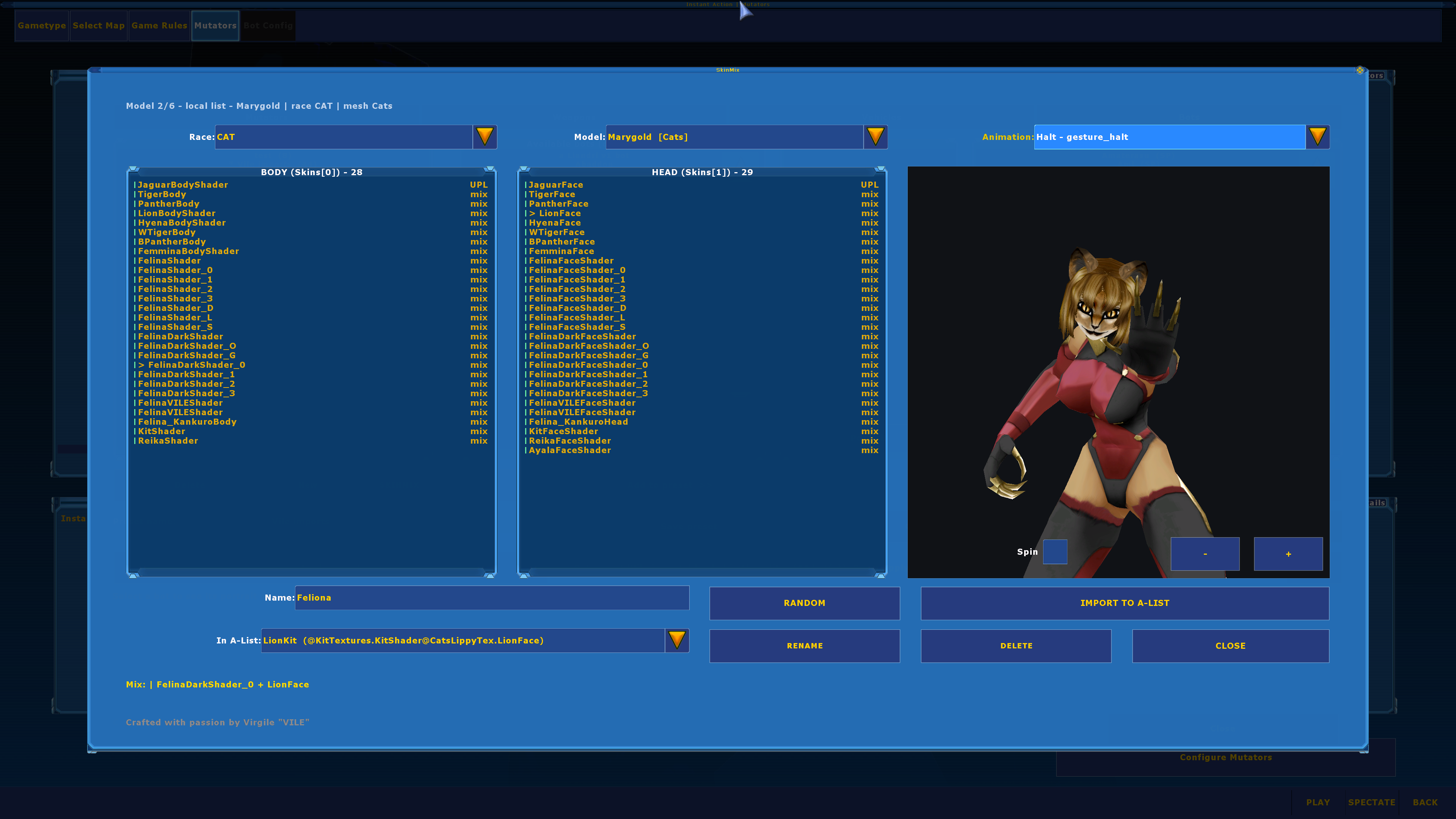Image resolution: width=1456 pixels, height=819 pixels.
Task: Click the CLOSE button
Action: [1230, 645]
